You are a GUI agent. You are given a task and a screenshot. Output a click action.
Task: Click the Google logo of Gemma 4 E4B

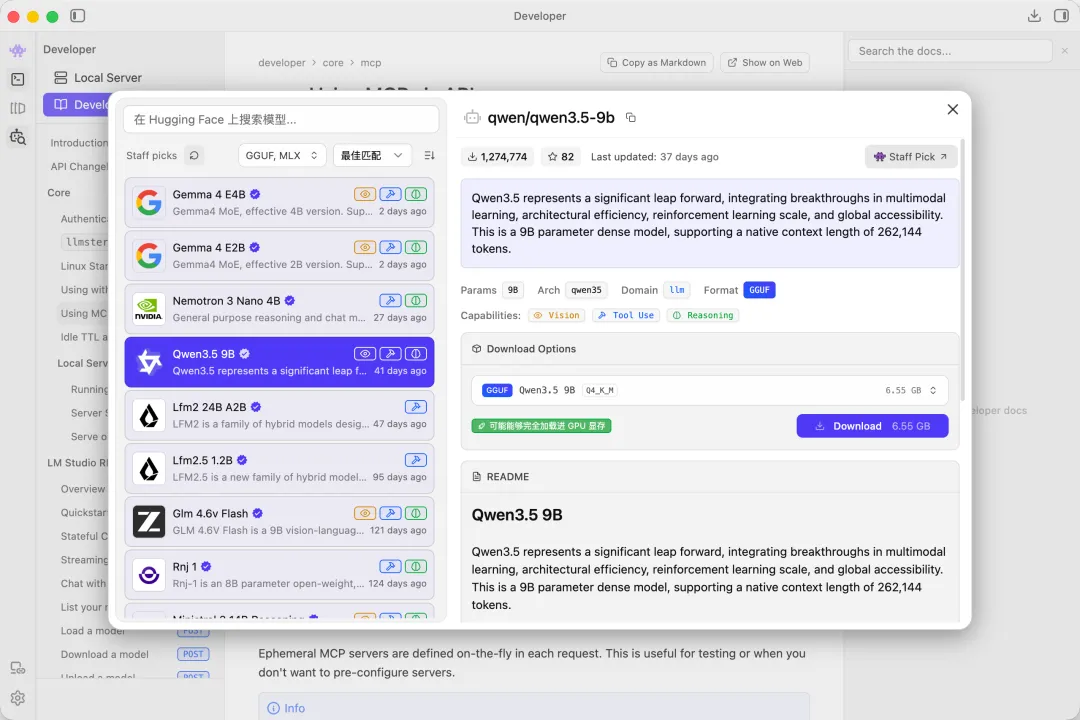149,203
